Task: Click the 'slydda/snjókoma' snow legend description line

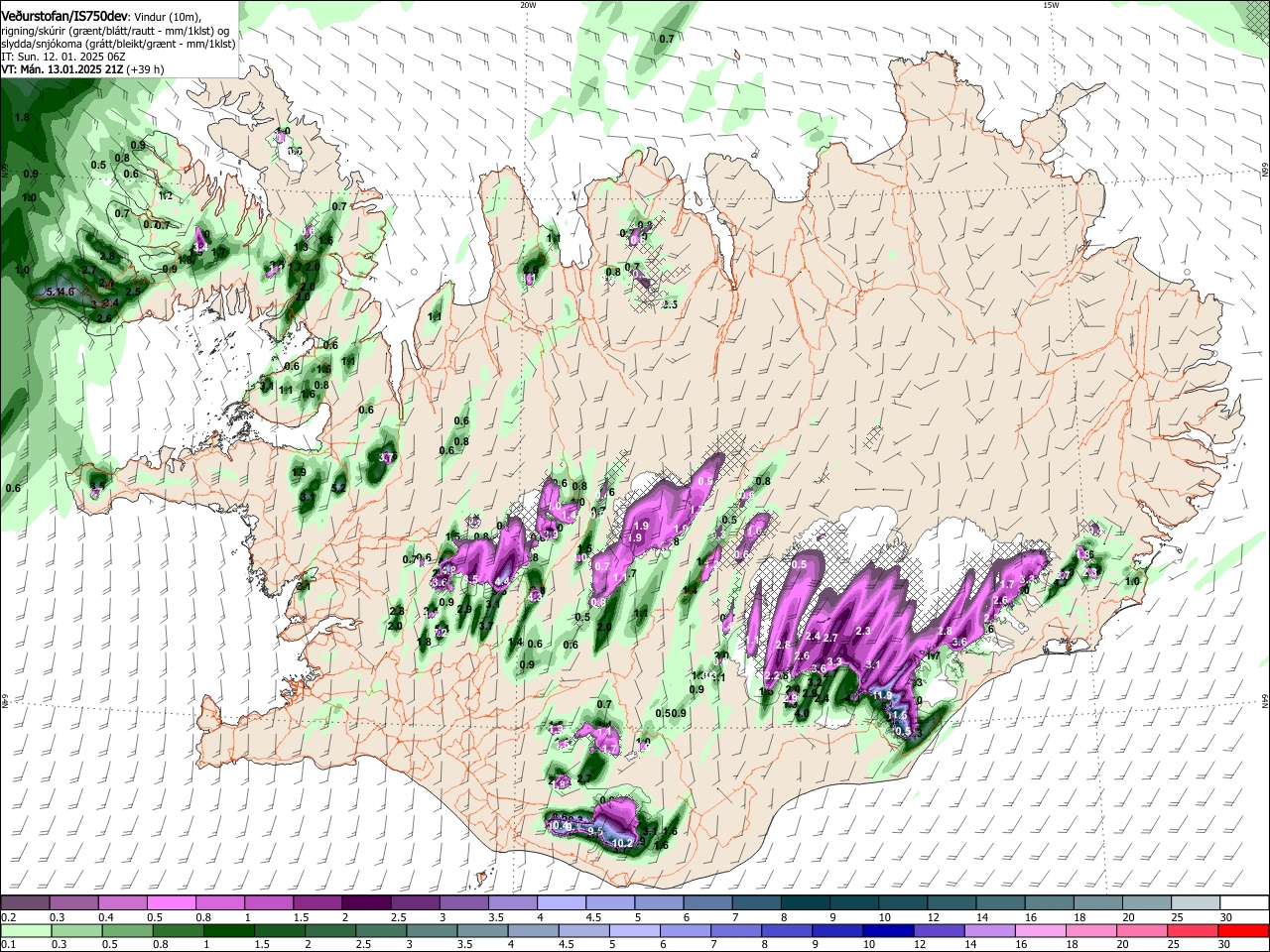Action: pos(118,44)
